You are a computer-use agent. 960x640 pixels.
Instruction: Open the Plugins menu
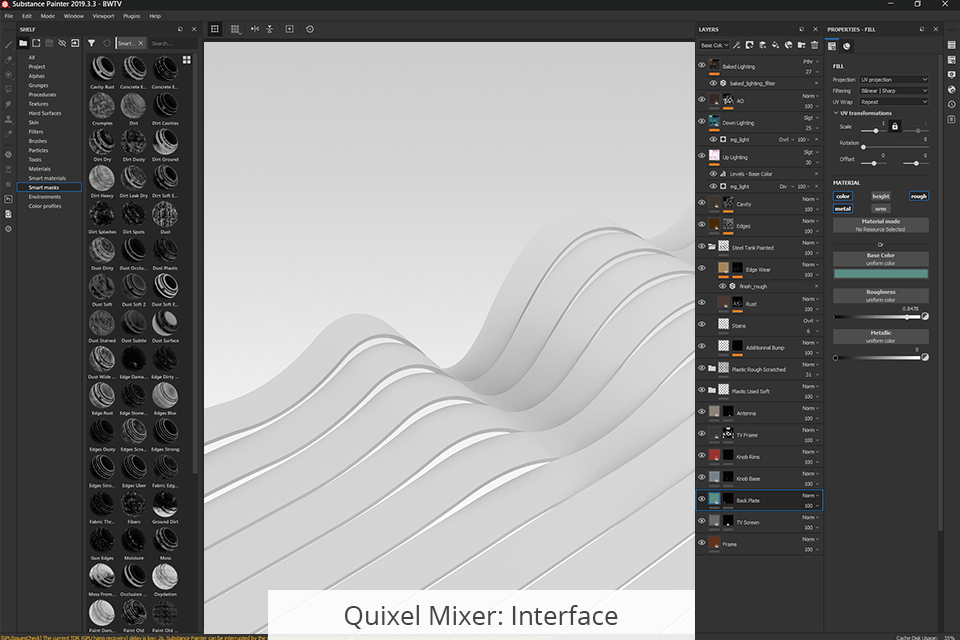[x=132, y=16]
